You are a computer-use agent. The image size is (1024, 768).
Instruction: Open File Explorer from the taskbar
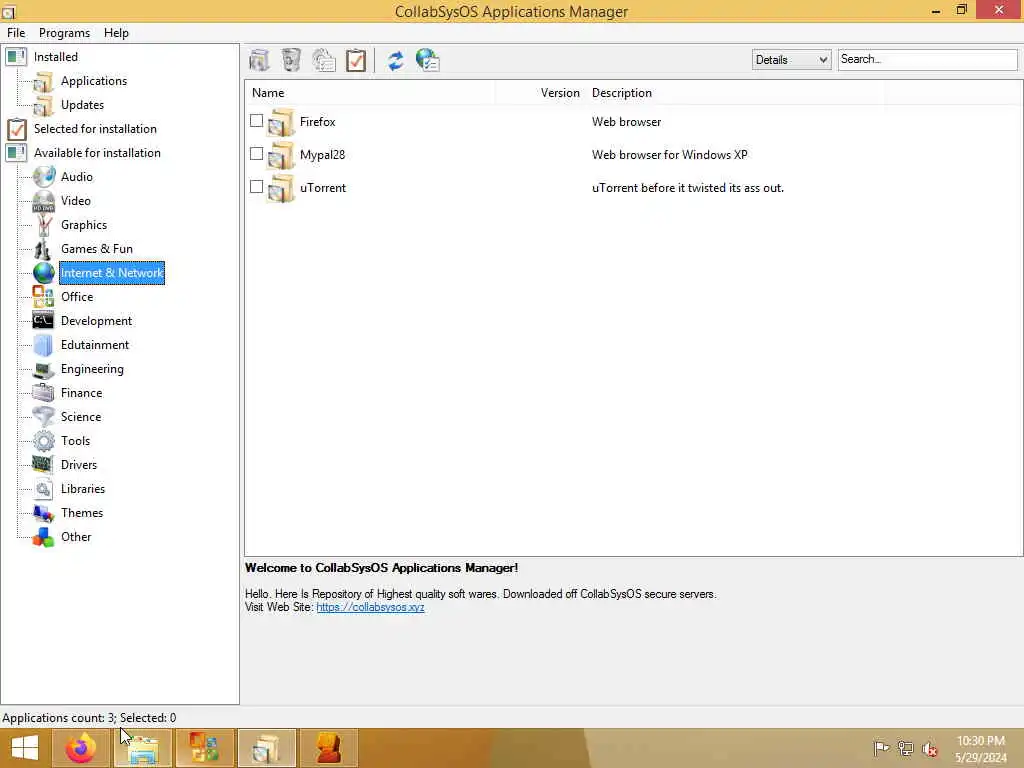(142, 748)
